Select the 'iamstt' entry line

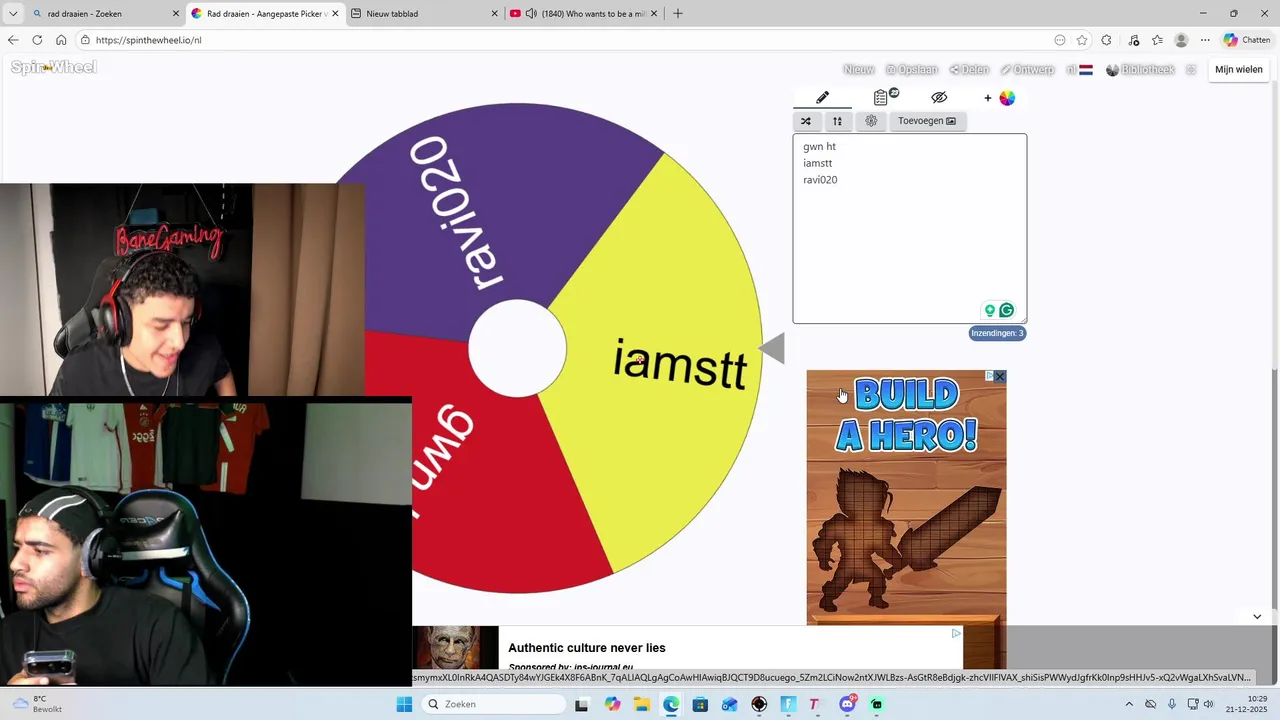pos(817,163)
